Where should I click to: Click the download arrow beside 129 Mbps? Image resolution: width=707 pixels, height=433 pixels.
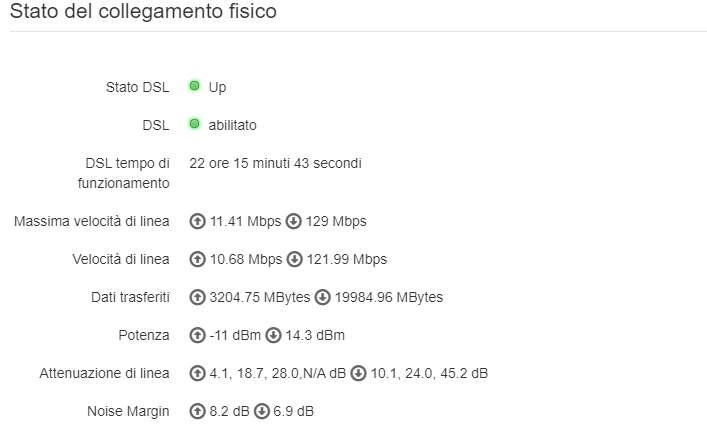click(293, 221)
